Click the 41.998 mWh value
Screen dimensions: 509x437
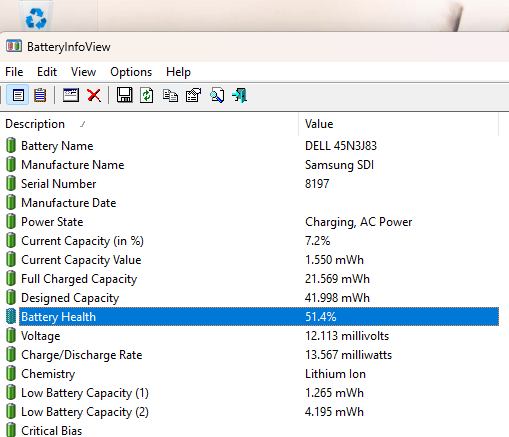[337, 298]
